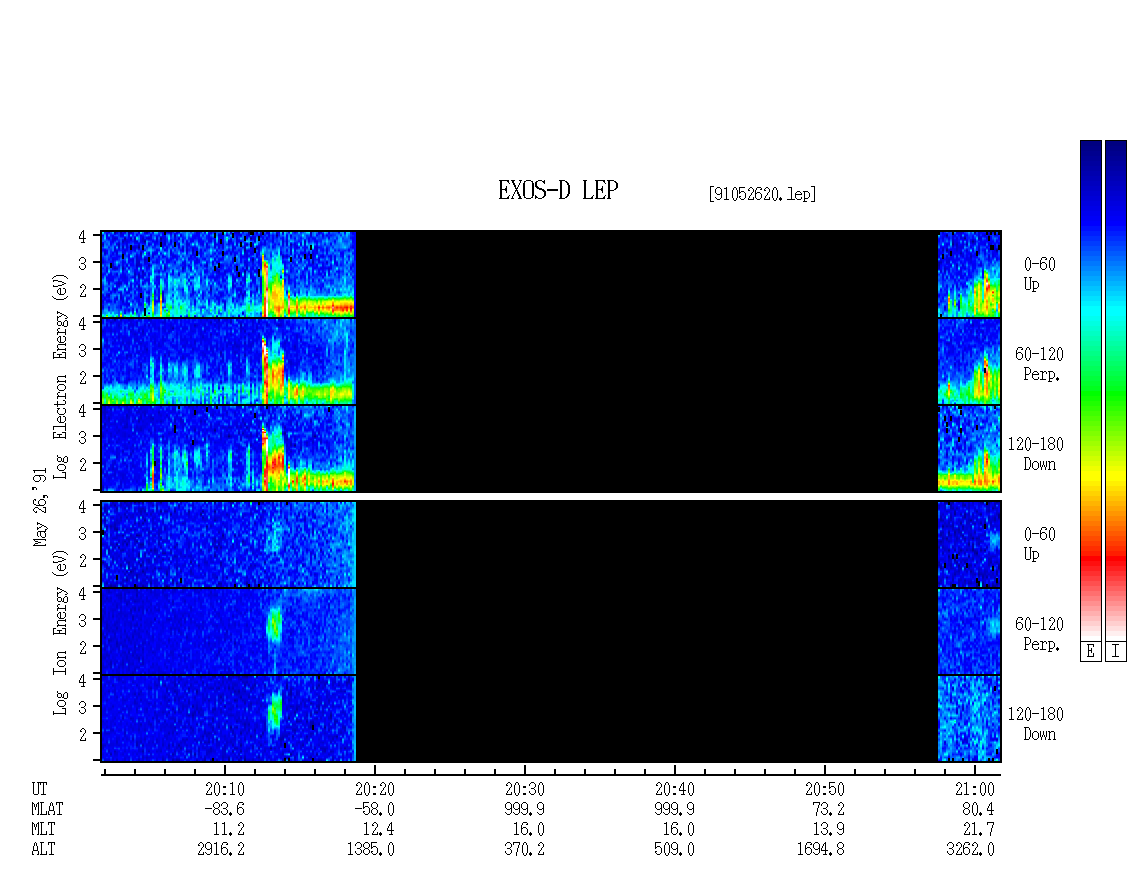This screenshot has height=875, width=1130.
Task: Click the electron "0-60 Up" pitch angle label
Action: (x=1039, y=274)
